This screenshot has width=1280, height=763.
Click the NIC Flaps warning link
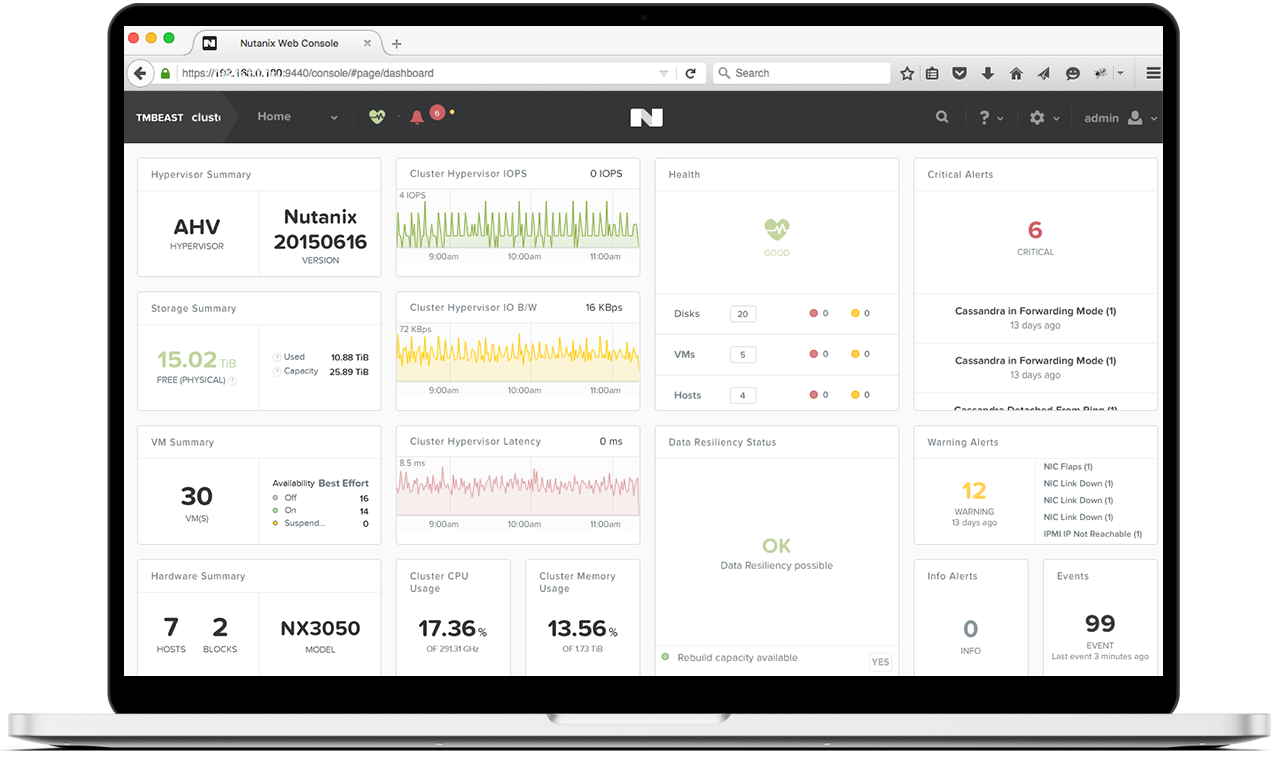coord(1068,466)
